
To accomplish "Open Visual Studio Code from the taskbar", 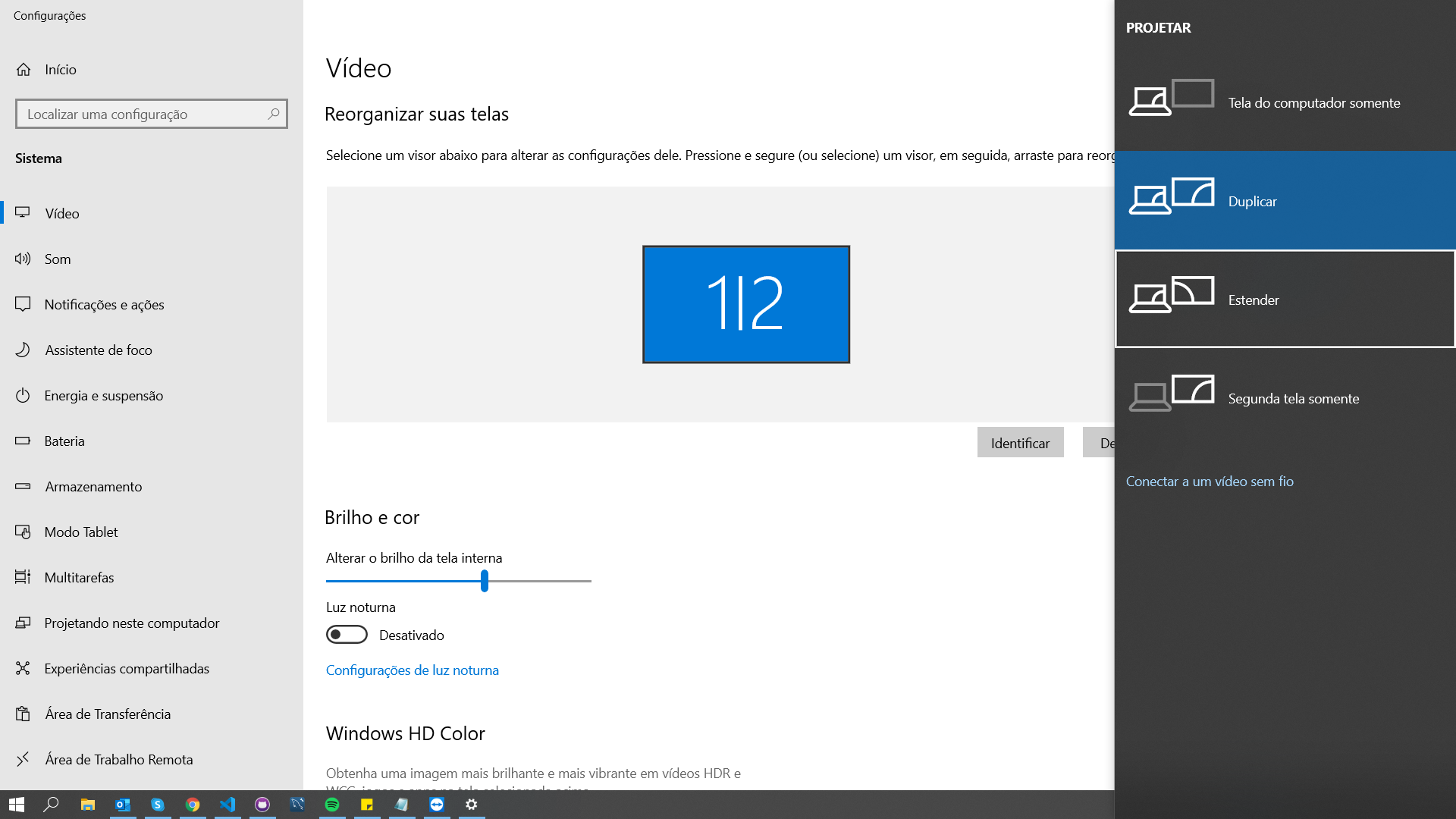I will (227, 805).
